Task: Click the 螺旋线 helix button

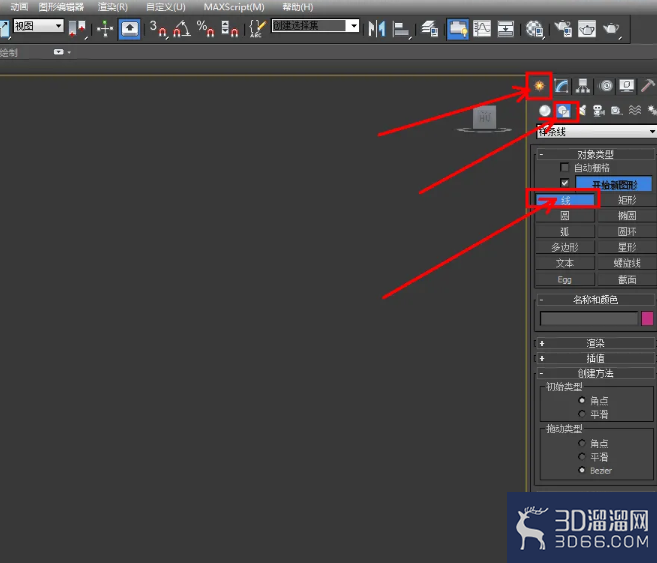Action: [627, 263]
